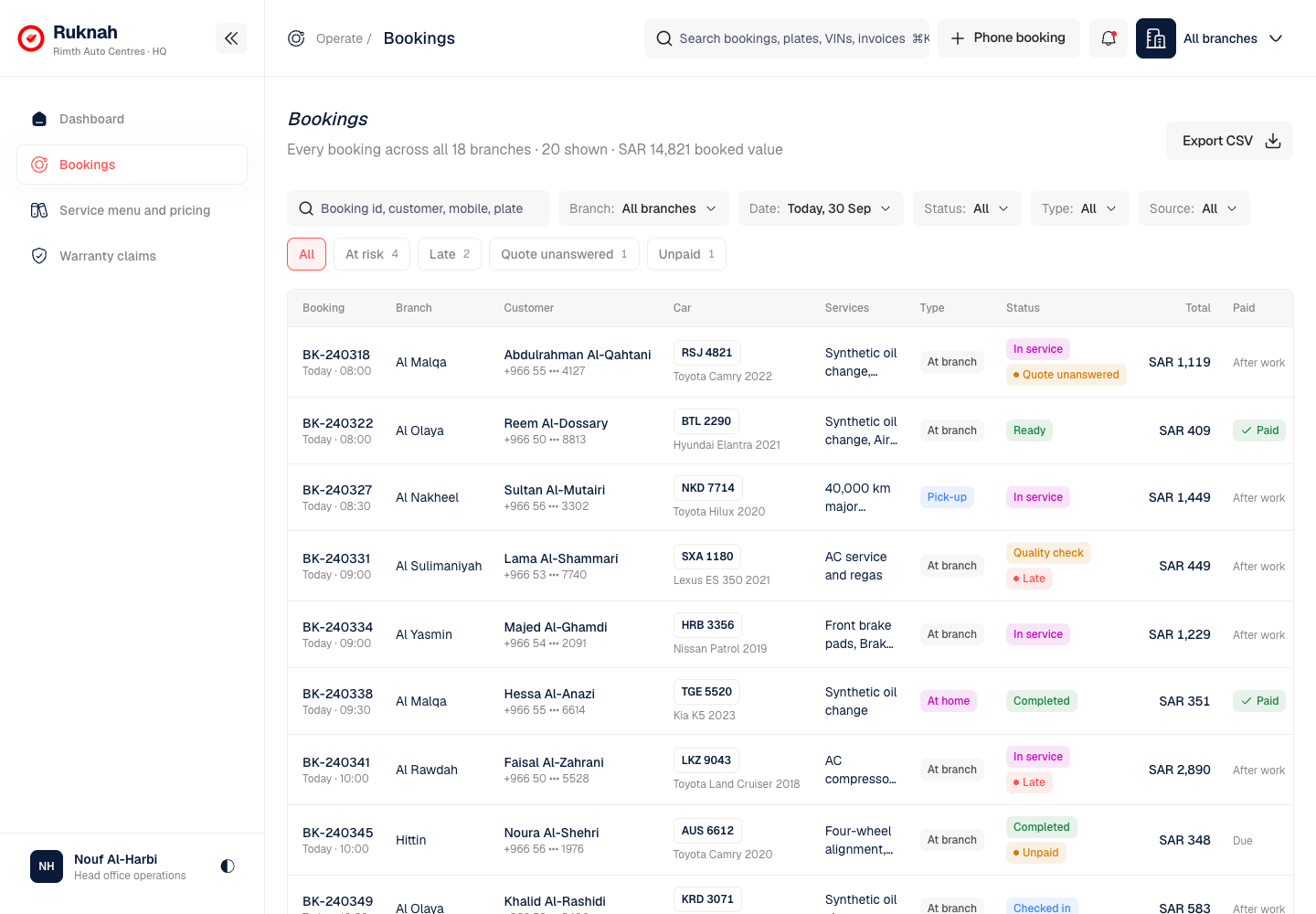Open the Source filter dropdown
This screenshot has height=914, width=1316.
point(1194,208)
